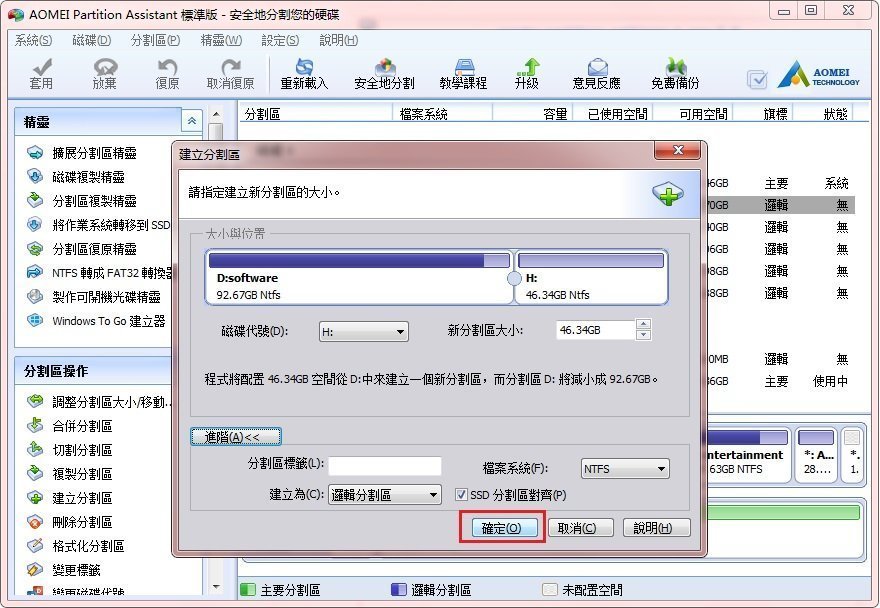Click the 升級 (Upgrade) toolbar icon
Screen dimensions: 880x608
pos(527,74)
